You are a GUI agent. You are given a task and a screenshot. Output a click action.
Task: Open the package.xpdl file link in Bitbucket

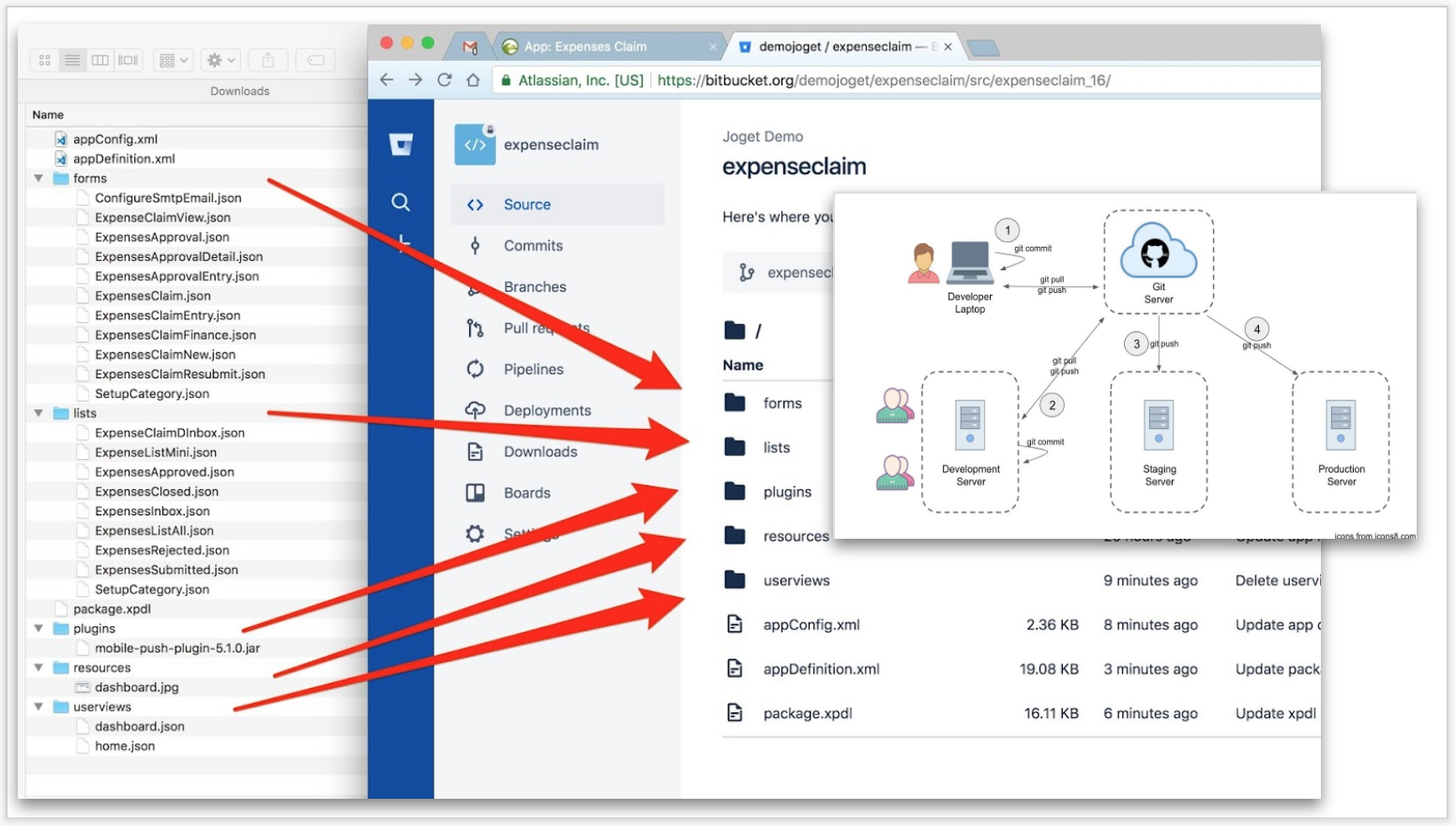click(808, 713)
